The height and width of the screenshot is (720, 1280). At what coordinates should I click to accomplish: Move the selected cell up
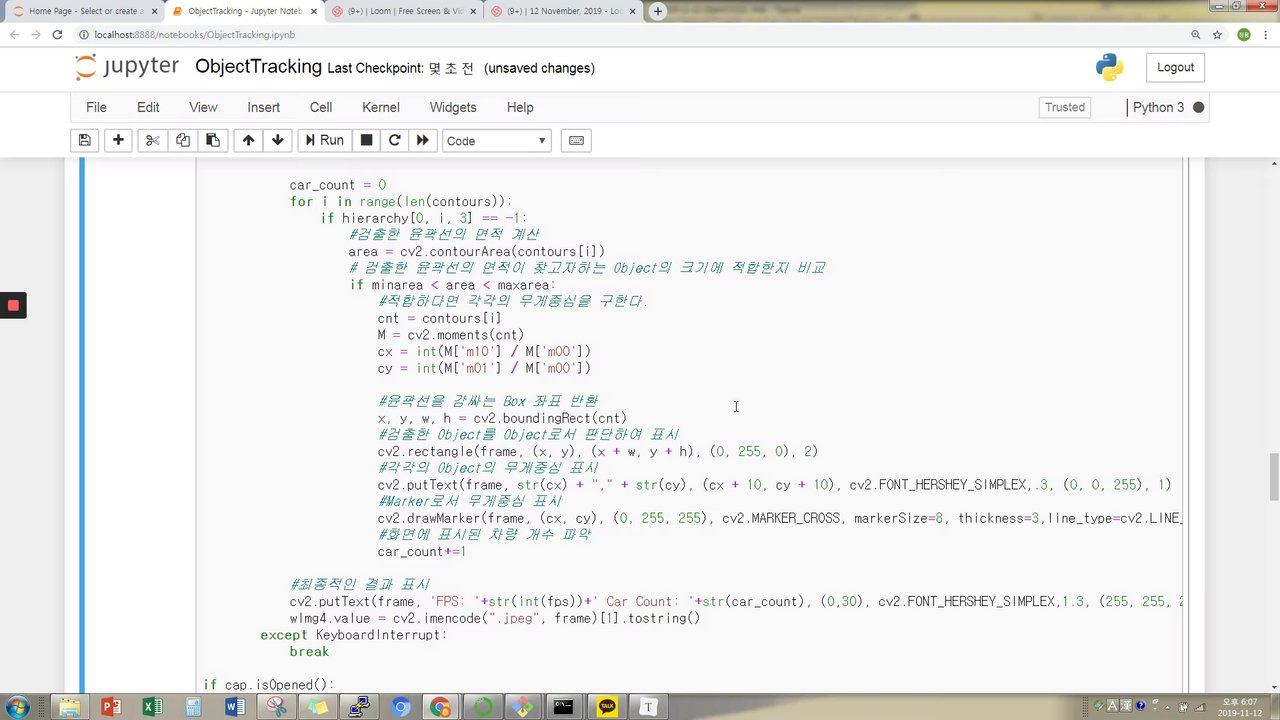248,141
